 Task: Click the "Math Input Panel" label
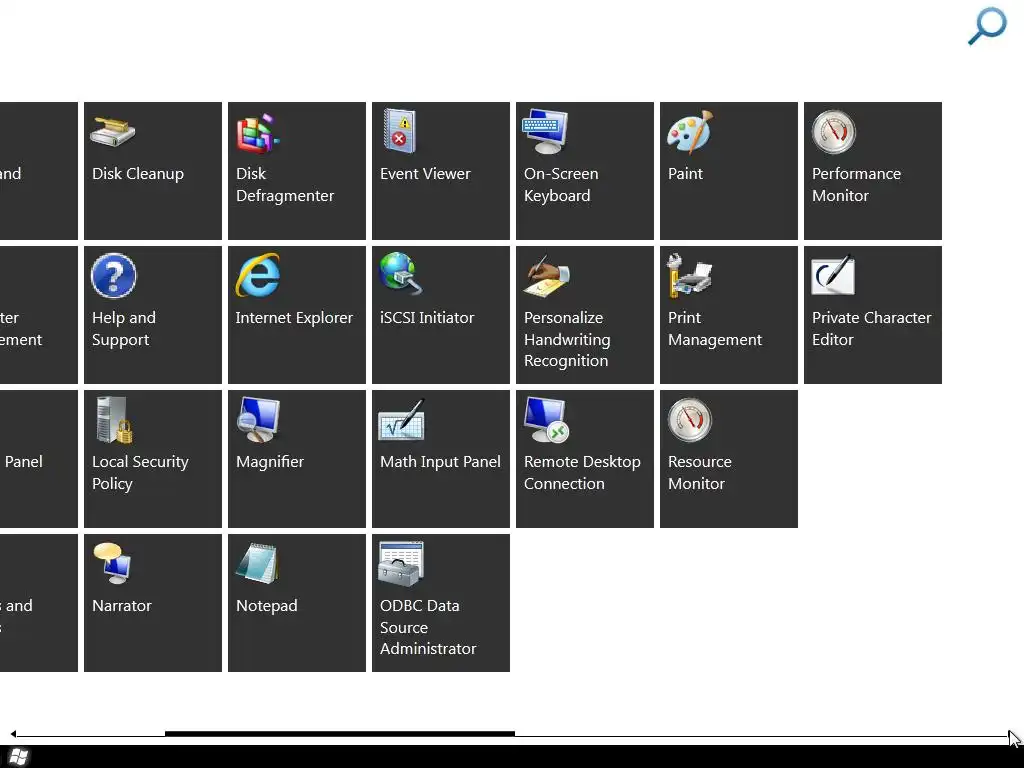click(x=440, y=462)
